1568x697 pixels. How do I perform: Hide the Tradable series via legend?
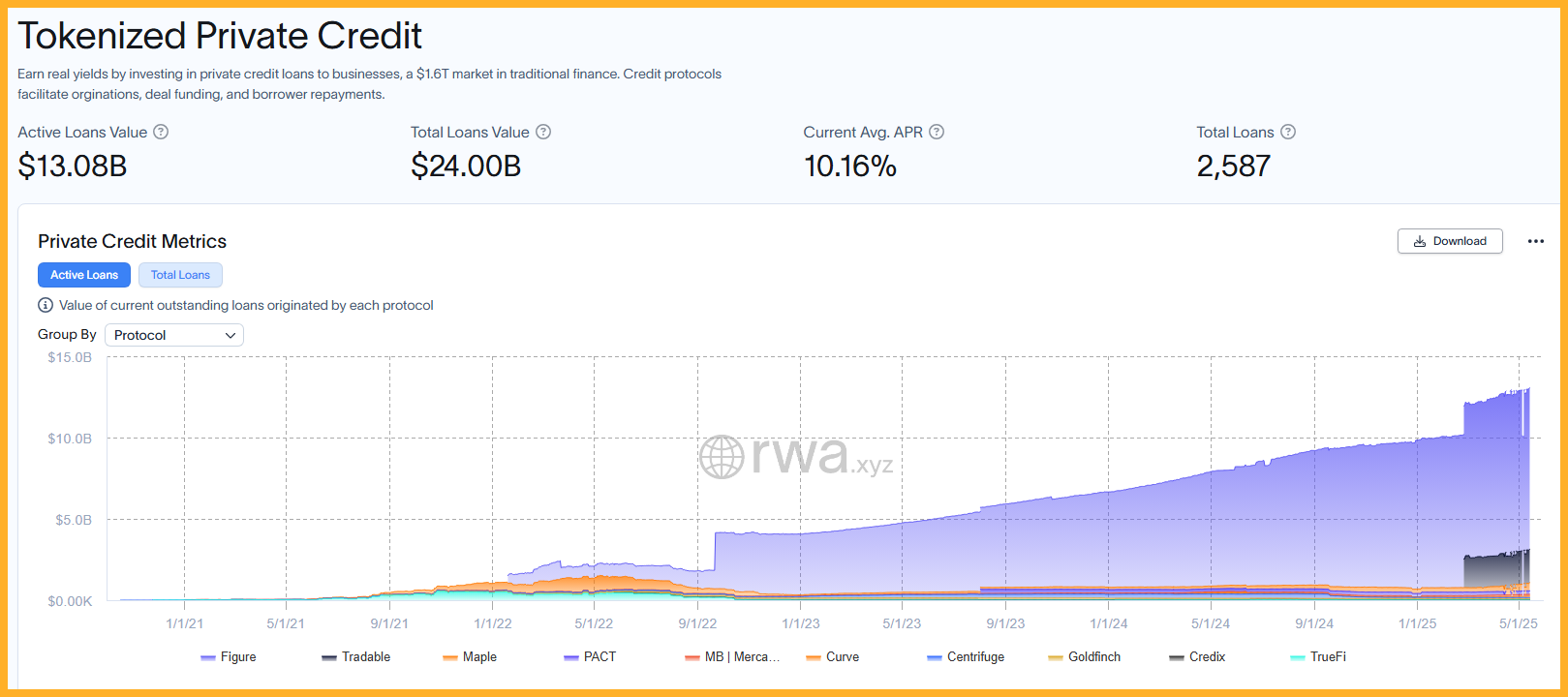(x=356, y=656)
